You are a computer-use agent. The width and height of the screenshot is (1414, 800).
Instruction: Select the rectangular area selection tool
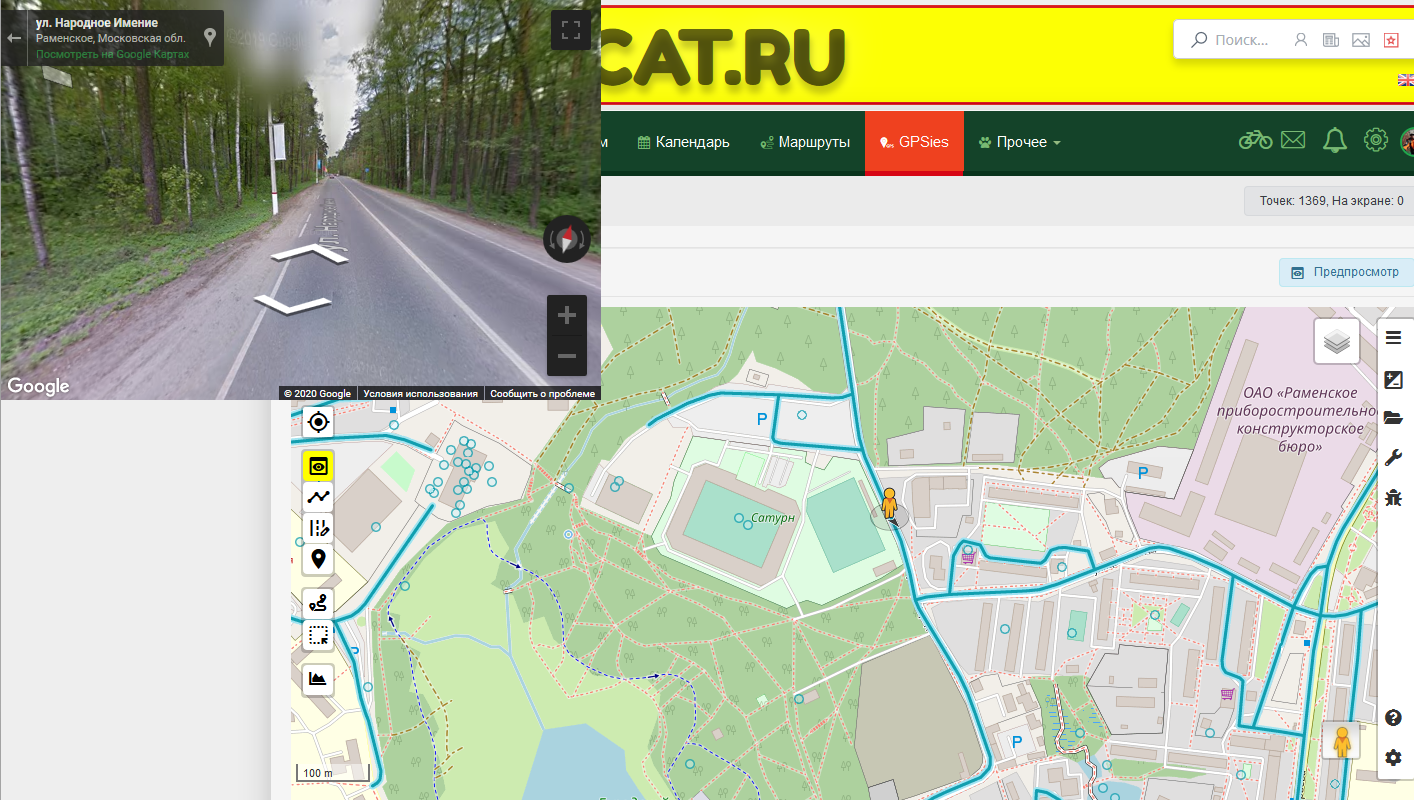tap(318, 635)
